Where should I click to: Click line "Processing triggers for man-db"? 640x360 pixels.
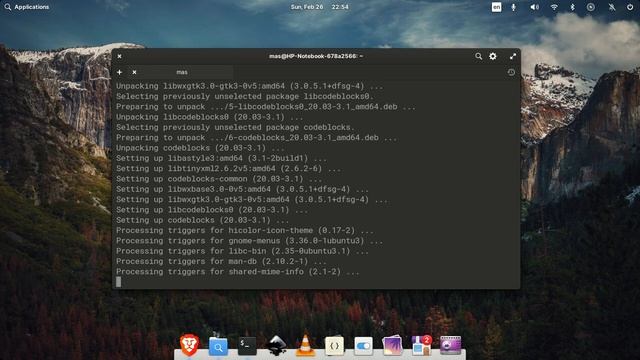221,261
